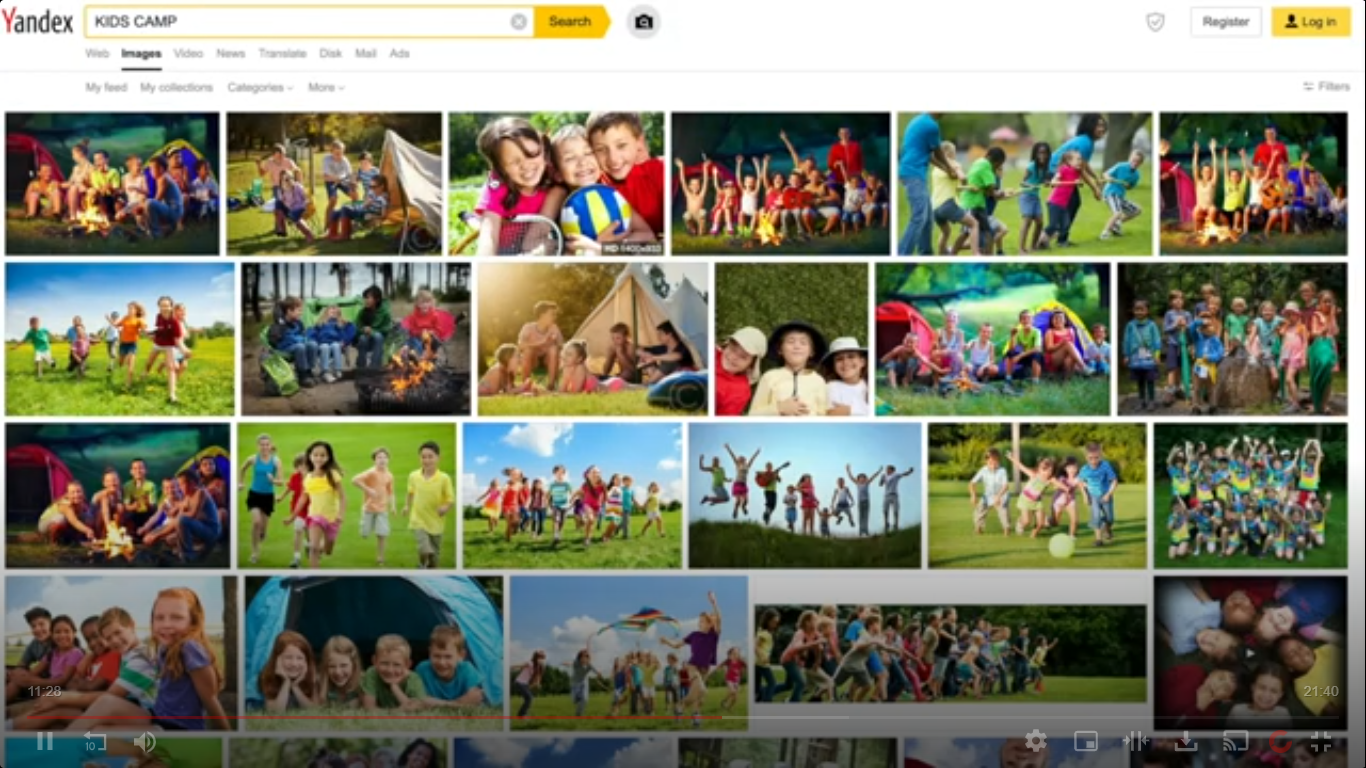This screenshot has height=768, width=1366.
Task: Open the audio equalizer icon in player
Action: [1136, 741]
